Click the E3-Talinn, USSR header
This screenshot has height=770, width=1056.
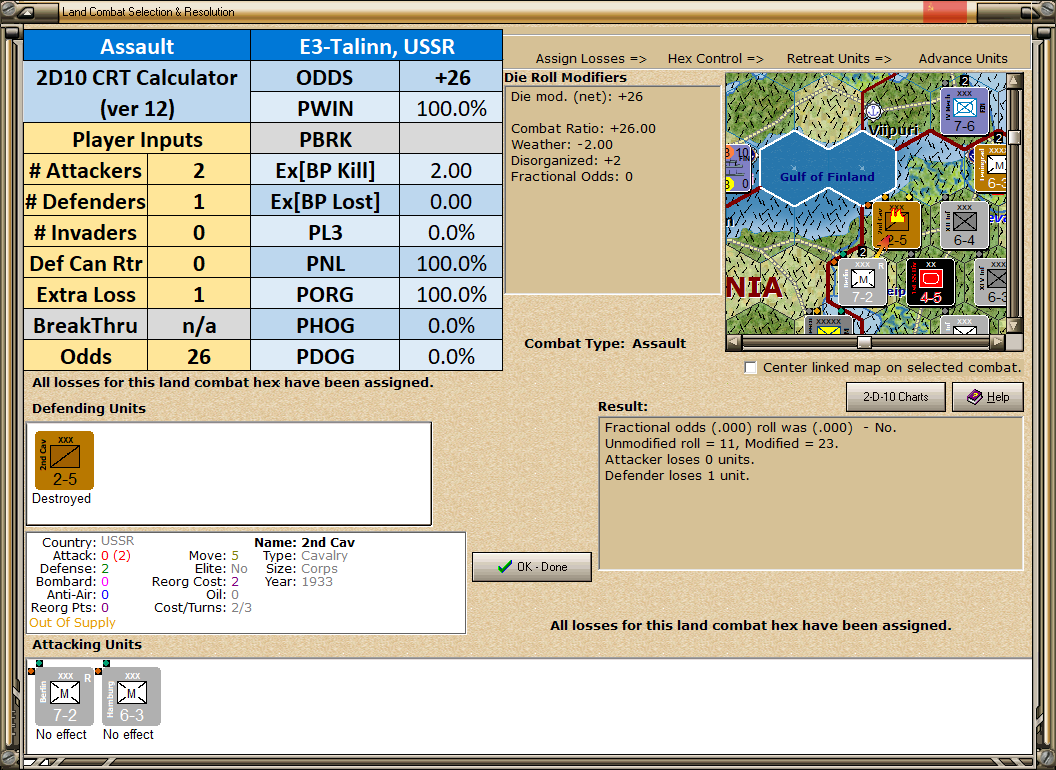[x=377, y=46]
